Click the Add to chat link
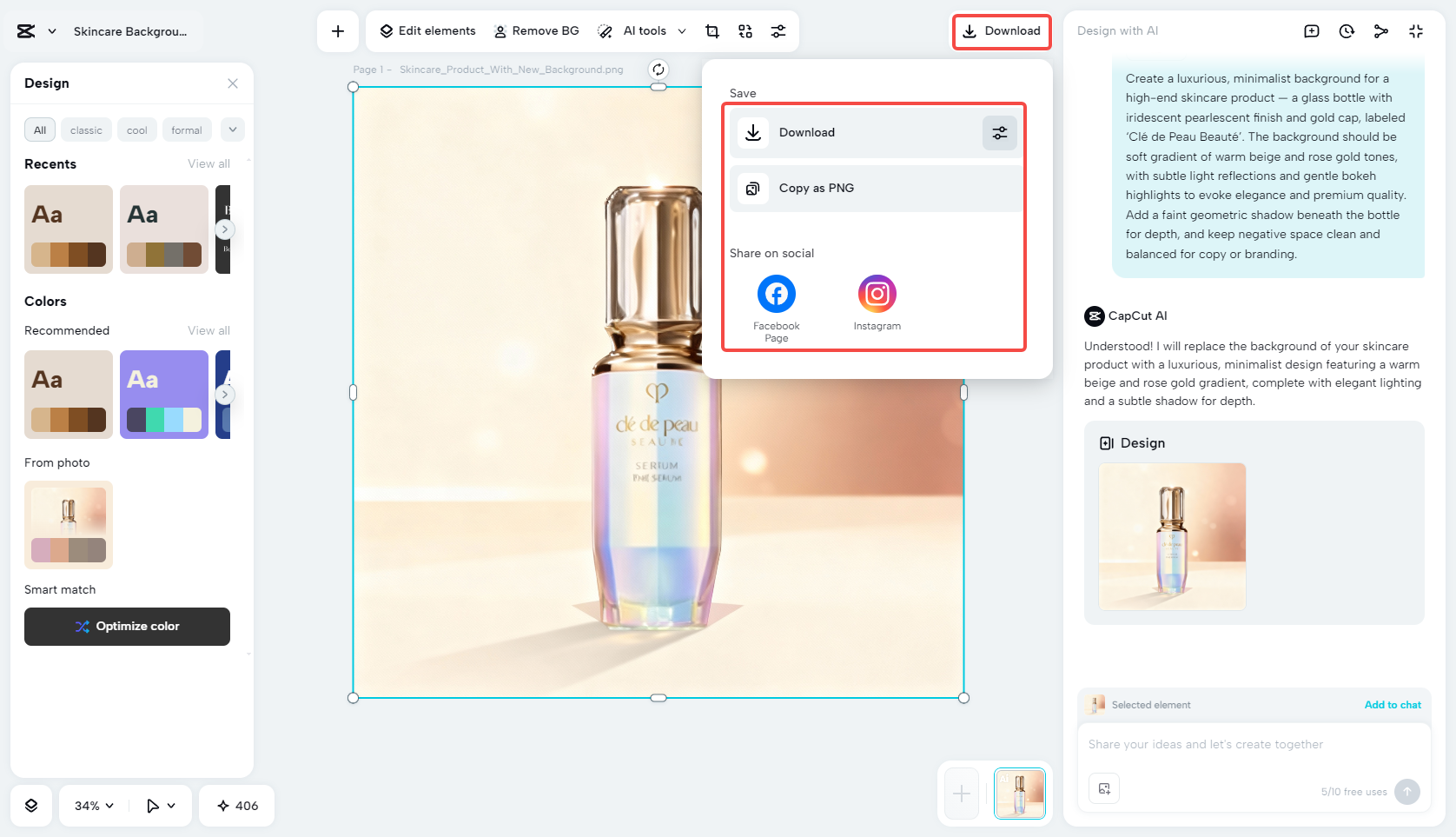The width and height of the screenshot is (1456, 837). pyautogui.click(x=1393, y=705)
